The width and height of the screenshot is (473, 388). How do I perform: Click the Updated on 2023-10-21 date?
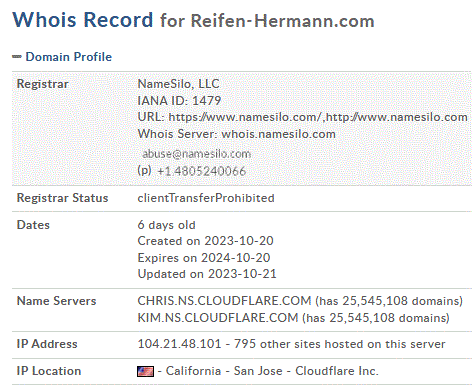tap(207, 274)
